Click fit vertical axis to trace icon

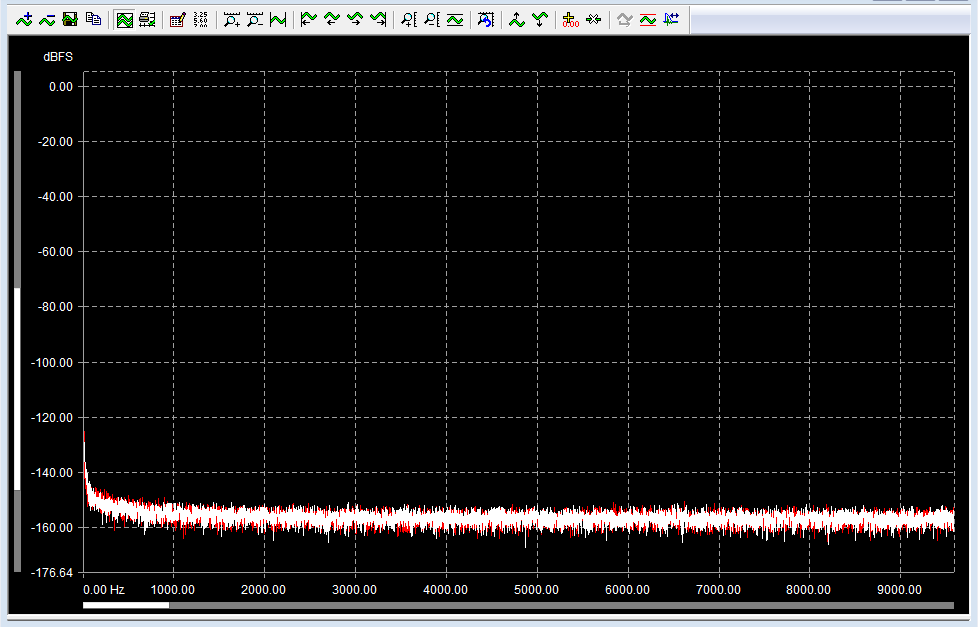455,20
